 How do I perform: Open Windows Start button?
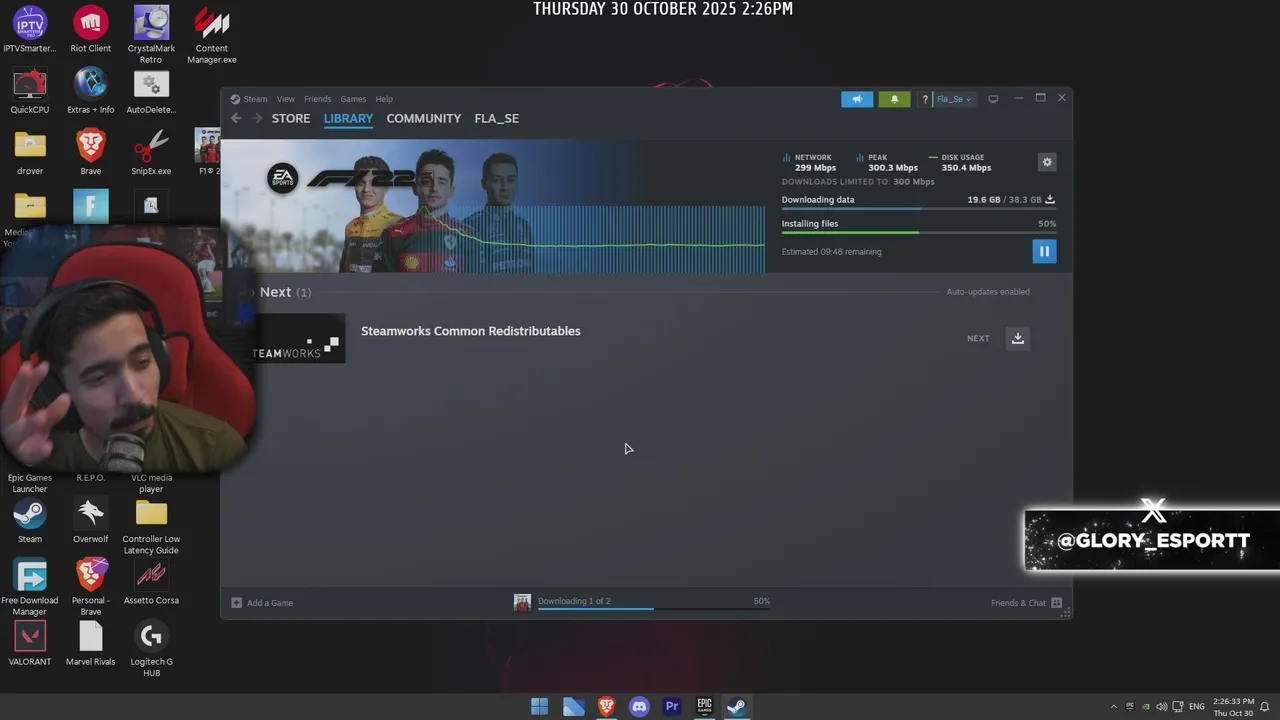coord(540,706)
